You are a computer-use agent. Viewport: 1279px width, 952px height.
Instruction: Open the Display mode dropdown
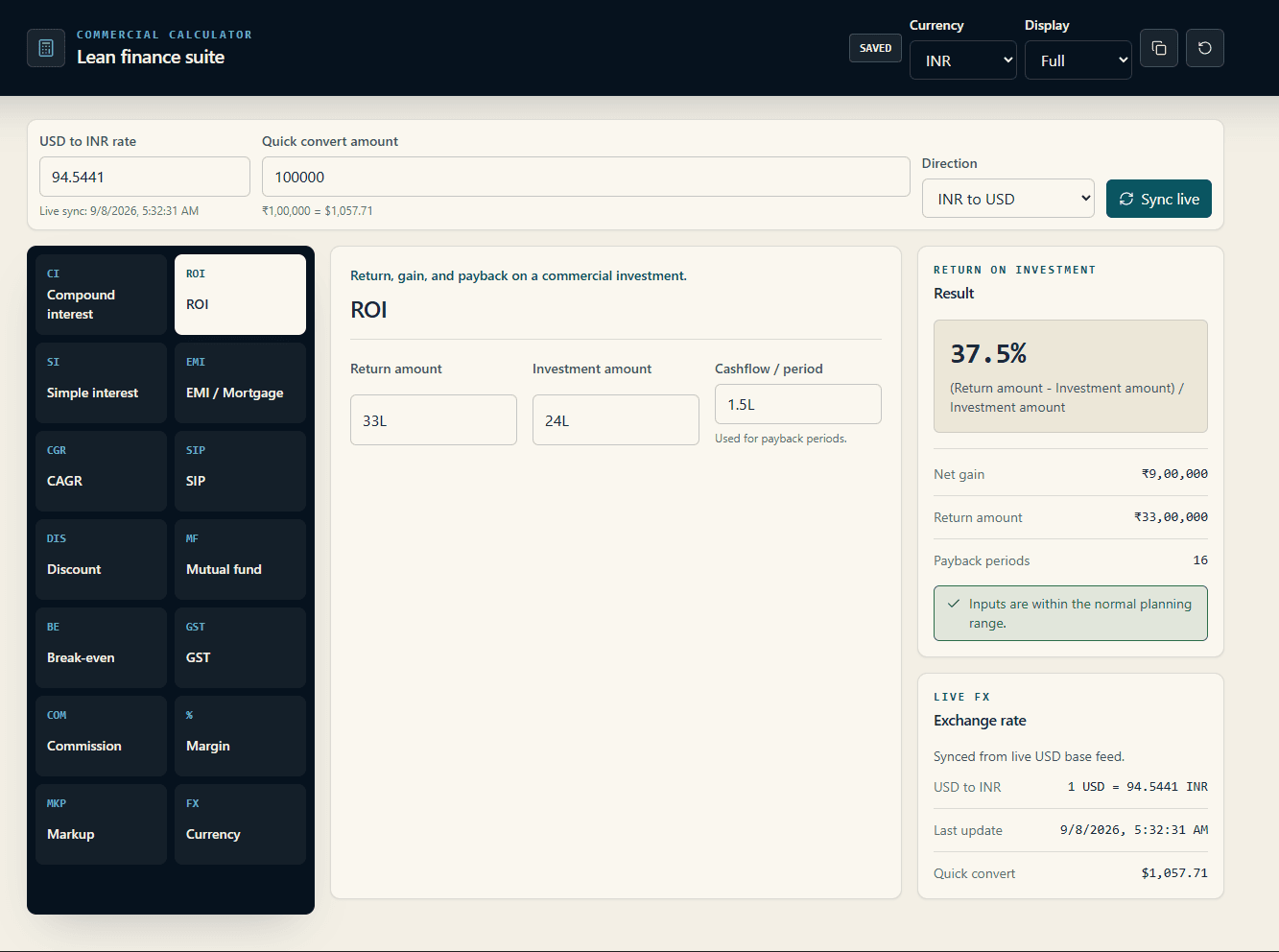(x=1078, y=60)
